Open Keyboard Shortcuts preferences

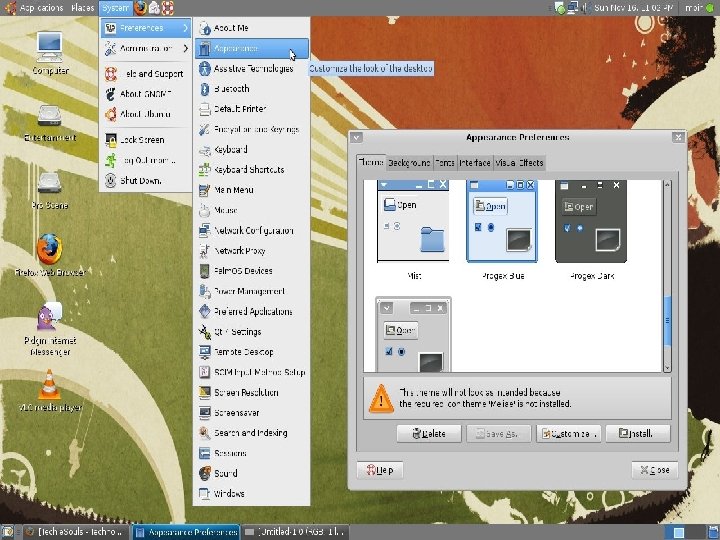click(x=252, y=170)
